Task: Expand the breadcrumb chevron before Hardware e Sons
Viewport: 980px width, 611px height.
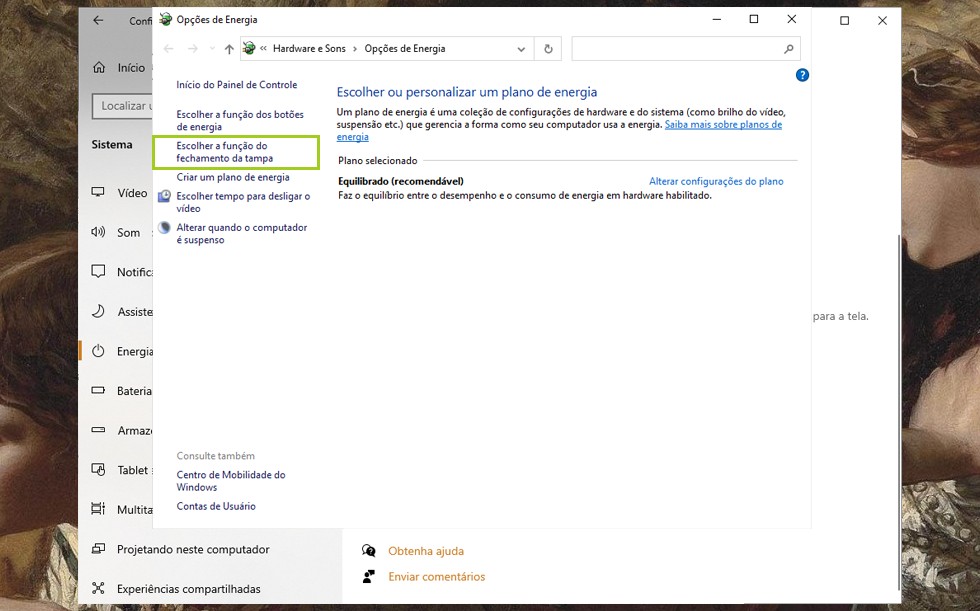Action: point(264,49)
